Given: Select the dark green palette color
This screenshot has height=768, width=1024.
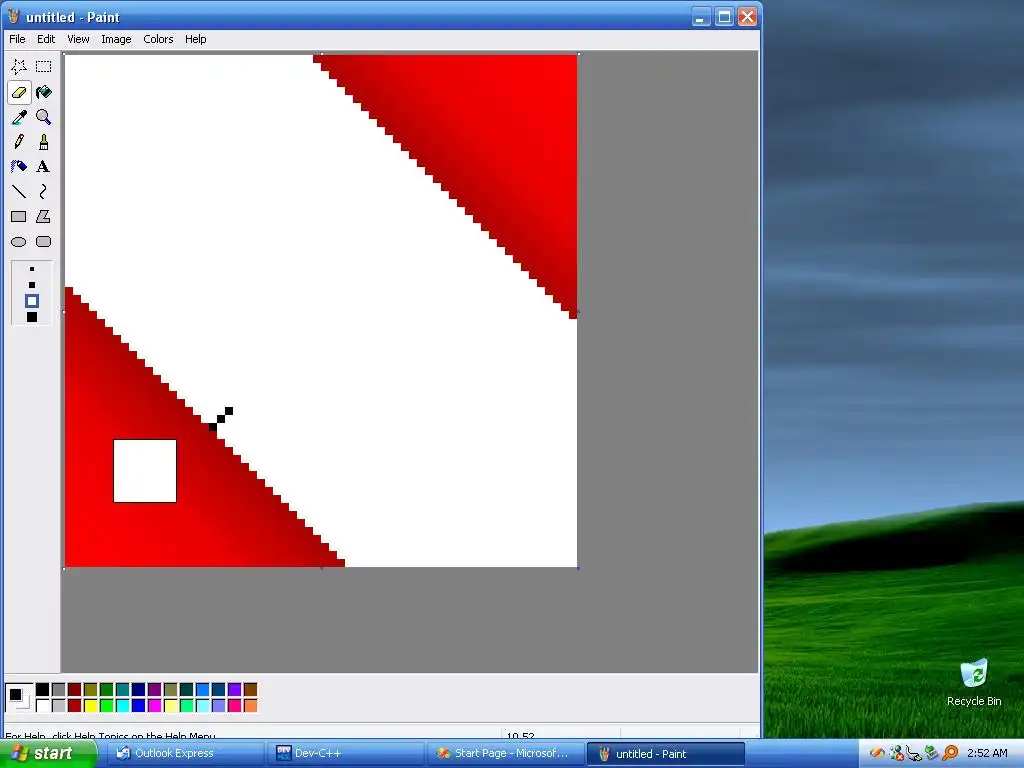Looking at the screenshot, I should click(106, 690).
